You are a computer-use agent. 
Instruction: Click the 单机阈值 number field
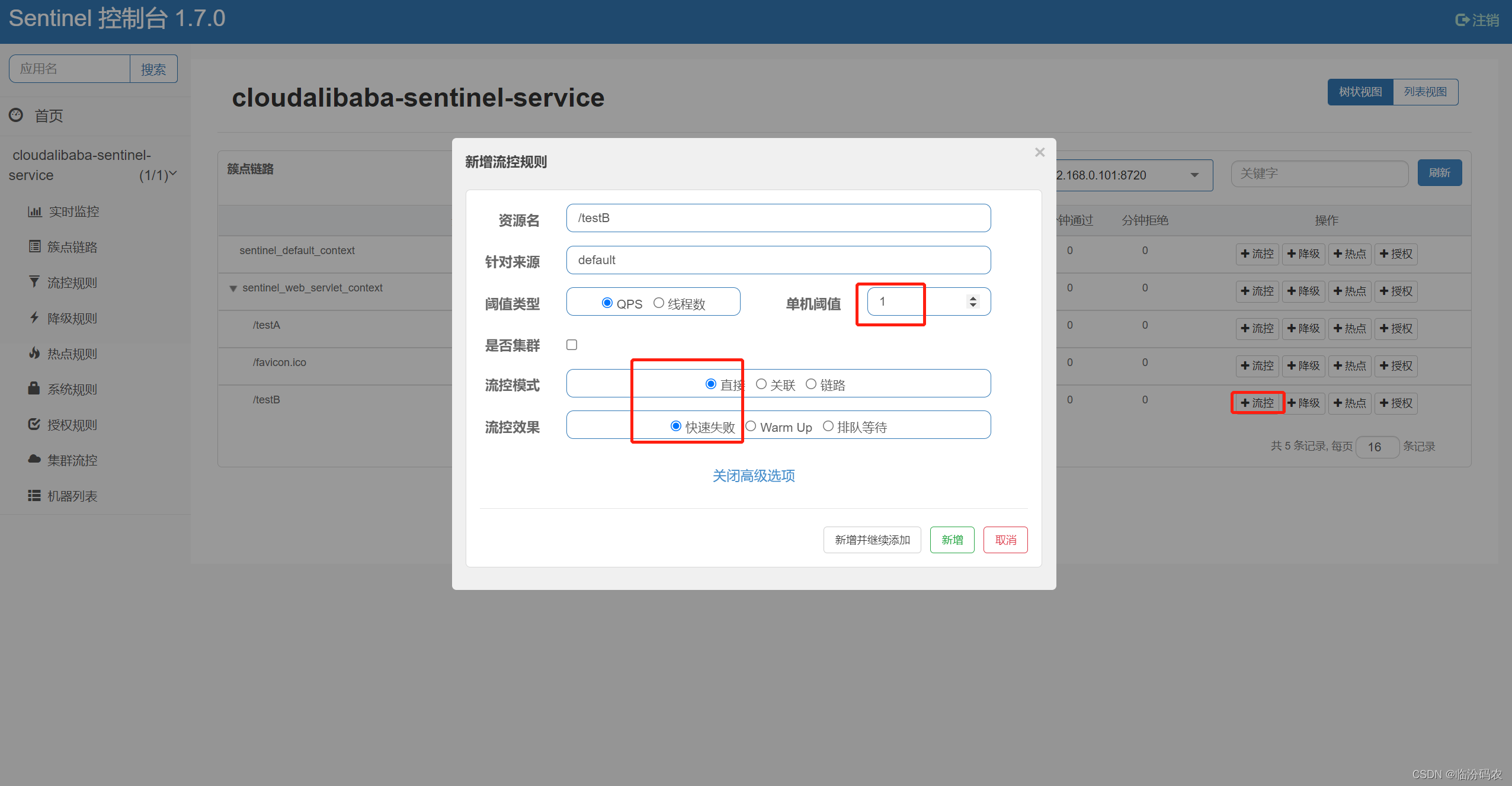pyautogui.click(x=929, y=301)
